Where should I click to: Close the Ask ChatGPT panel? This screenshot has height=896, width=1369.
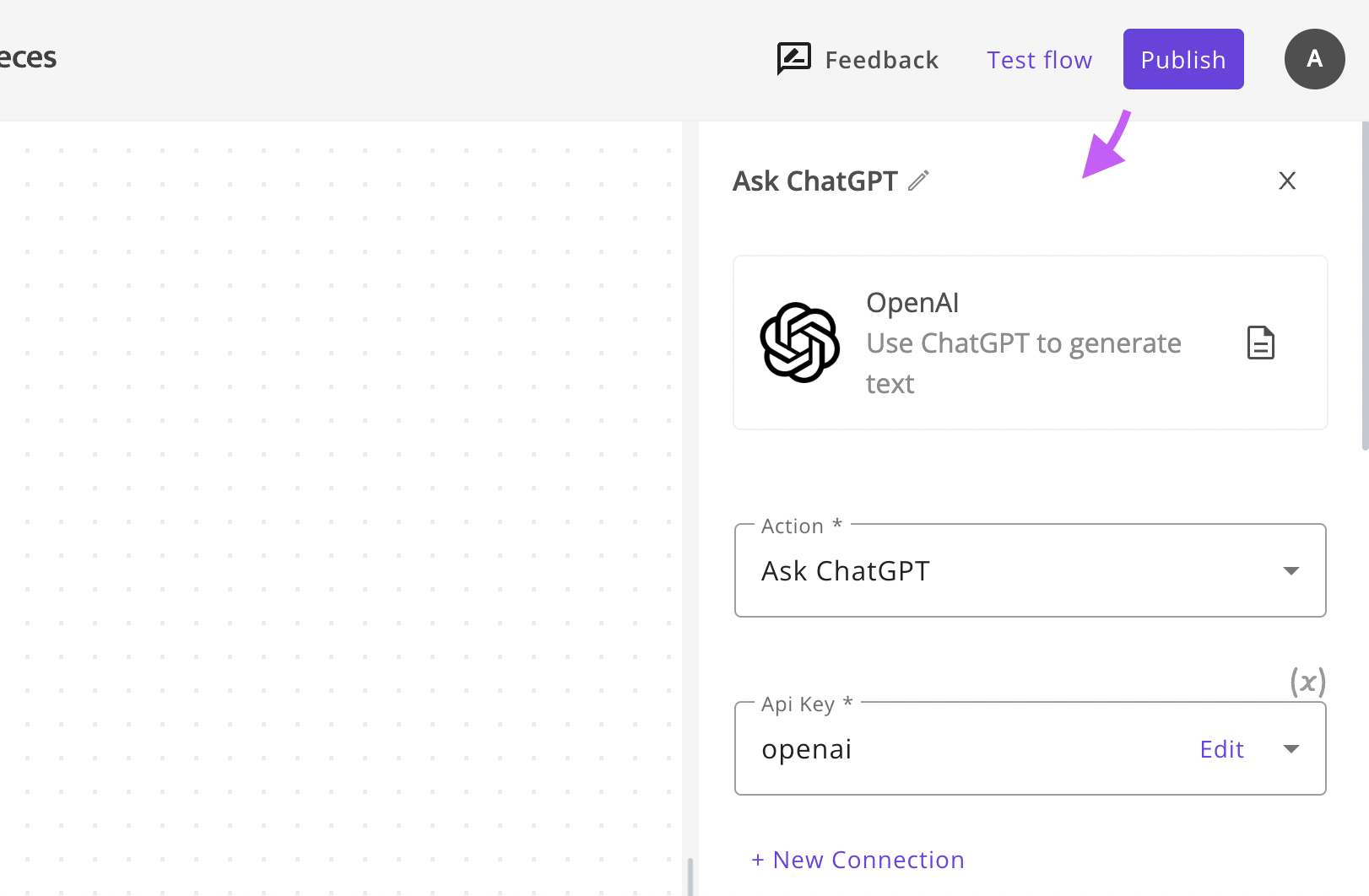[1287, 181]
